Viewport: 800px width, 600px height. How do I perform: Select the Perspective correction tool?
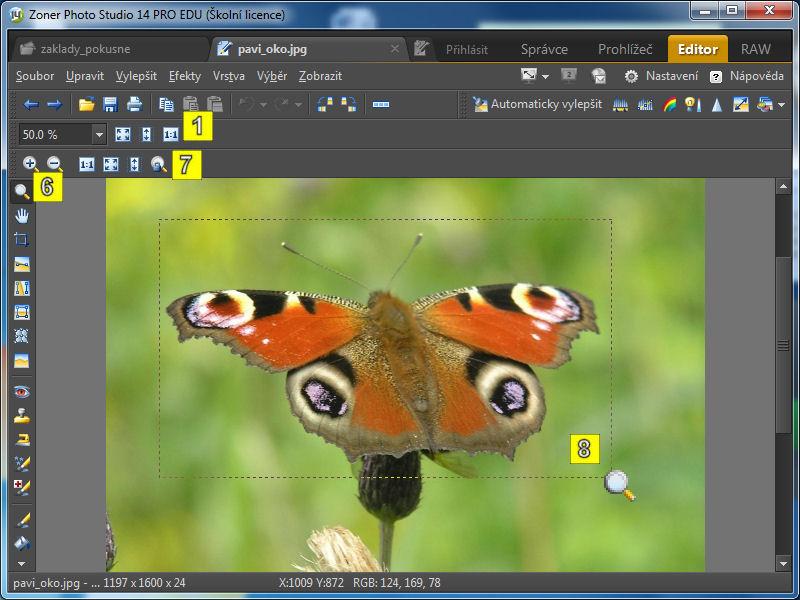tap(21, 312)
